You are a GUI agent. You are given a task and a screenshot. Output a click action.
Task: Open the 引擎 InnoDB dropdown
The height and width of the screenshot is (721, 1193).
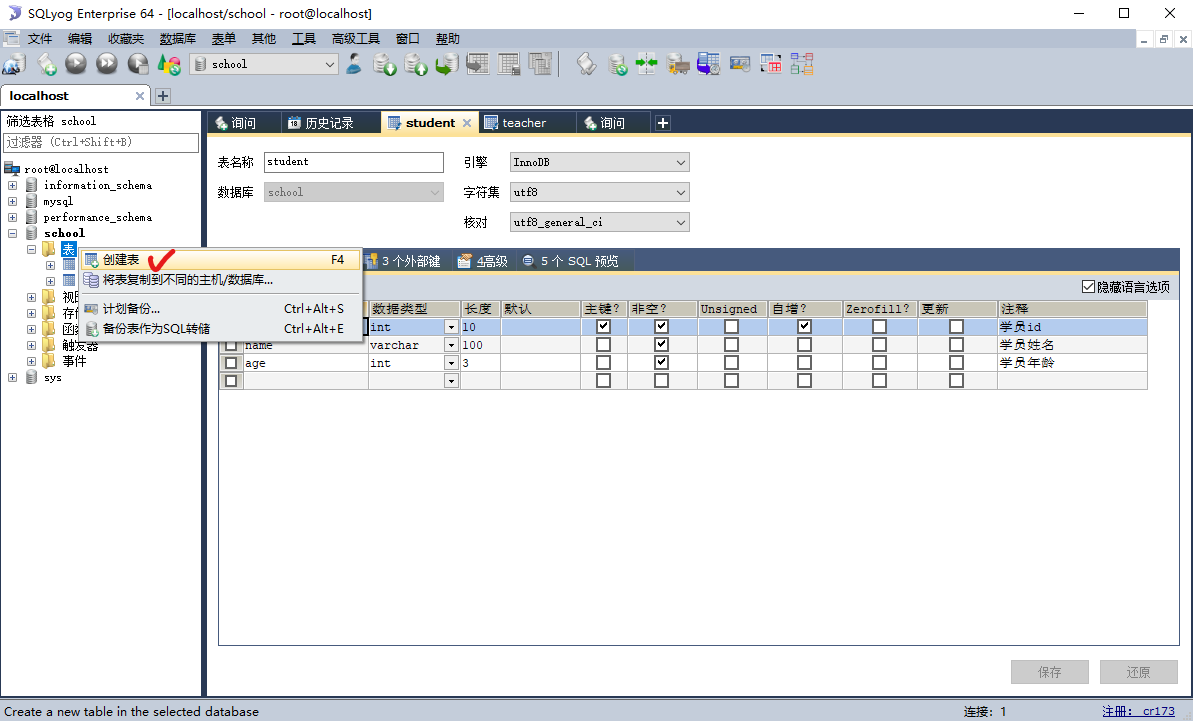[x=681, y=162]
